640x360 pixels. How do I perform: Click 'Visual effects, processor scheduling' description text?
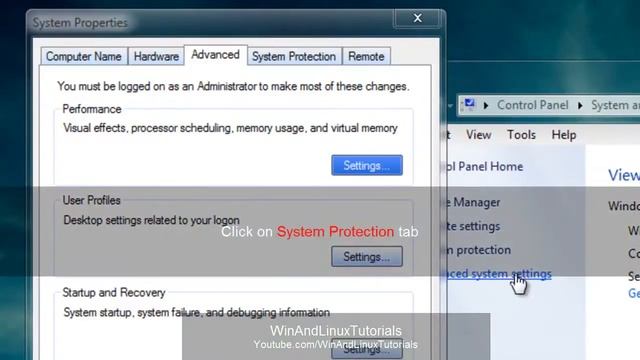click(230, 128)
